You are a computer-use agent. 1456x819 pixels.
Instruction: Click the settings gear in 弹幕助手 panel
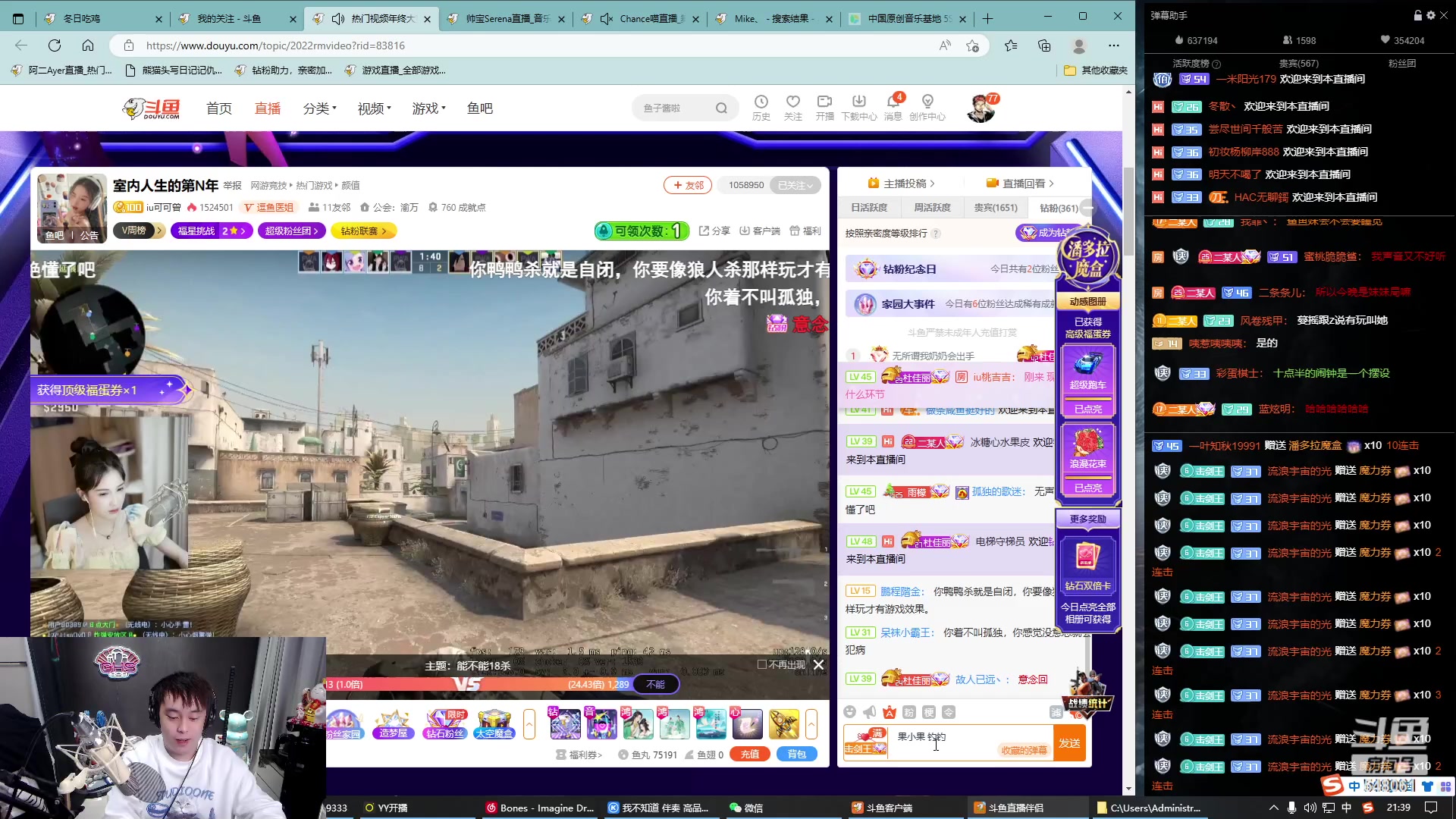tap(1431, 15)
